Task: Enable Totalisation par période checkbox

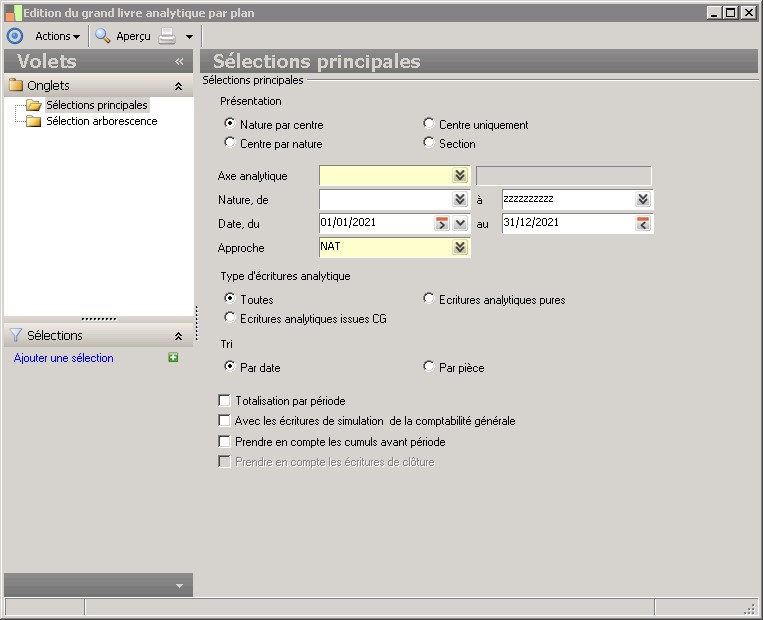Action: (224, 401)
